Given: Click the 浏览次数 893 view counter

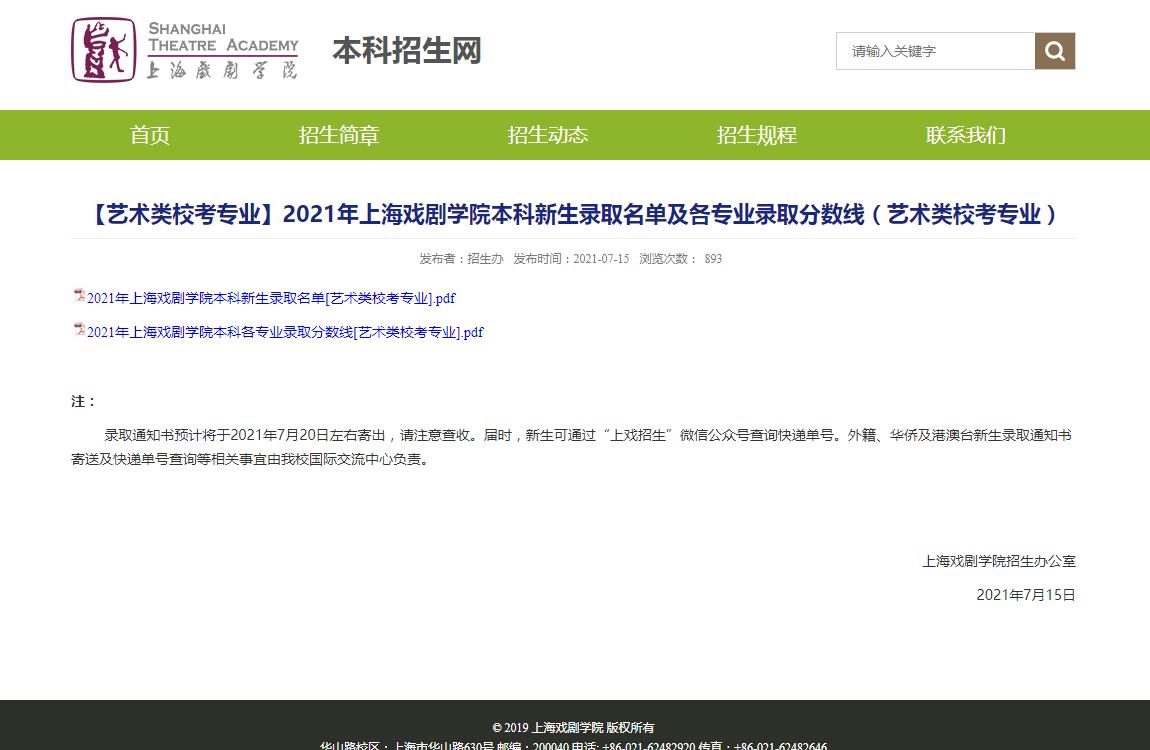Looking at the screenshot, I should tap(680, 259).
